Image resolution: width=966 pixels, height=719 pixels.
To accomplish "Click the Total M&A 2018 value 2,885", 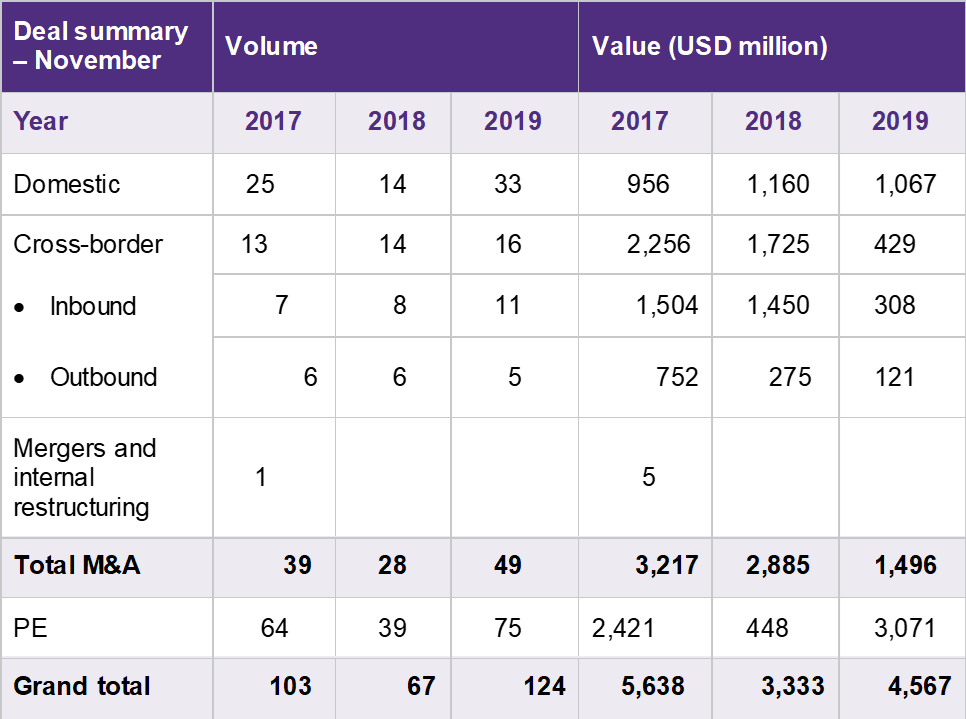I will [x=784, y=565].
